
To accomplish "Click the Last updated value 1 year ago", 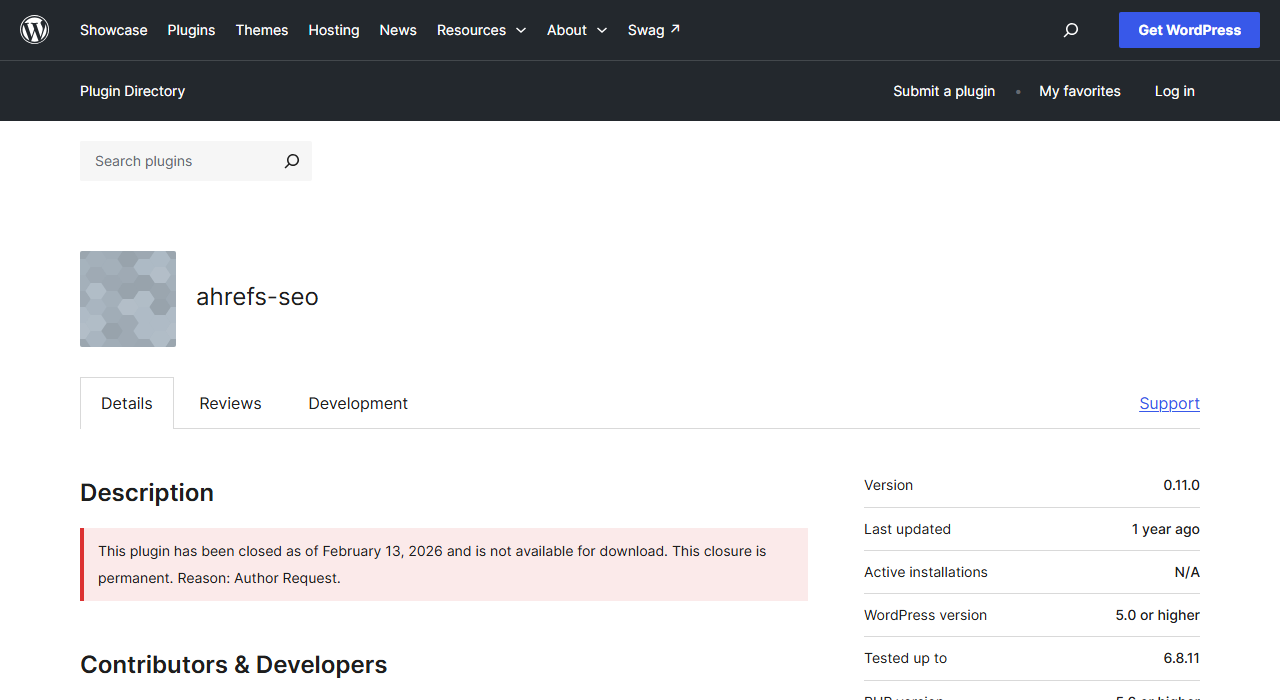I will pos(1166,529).
